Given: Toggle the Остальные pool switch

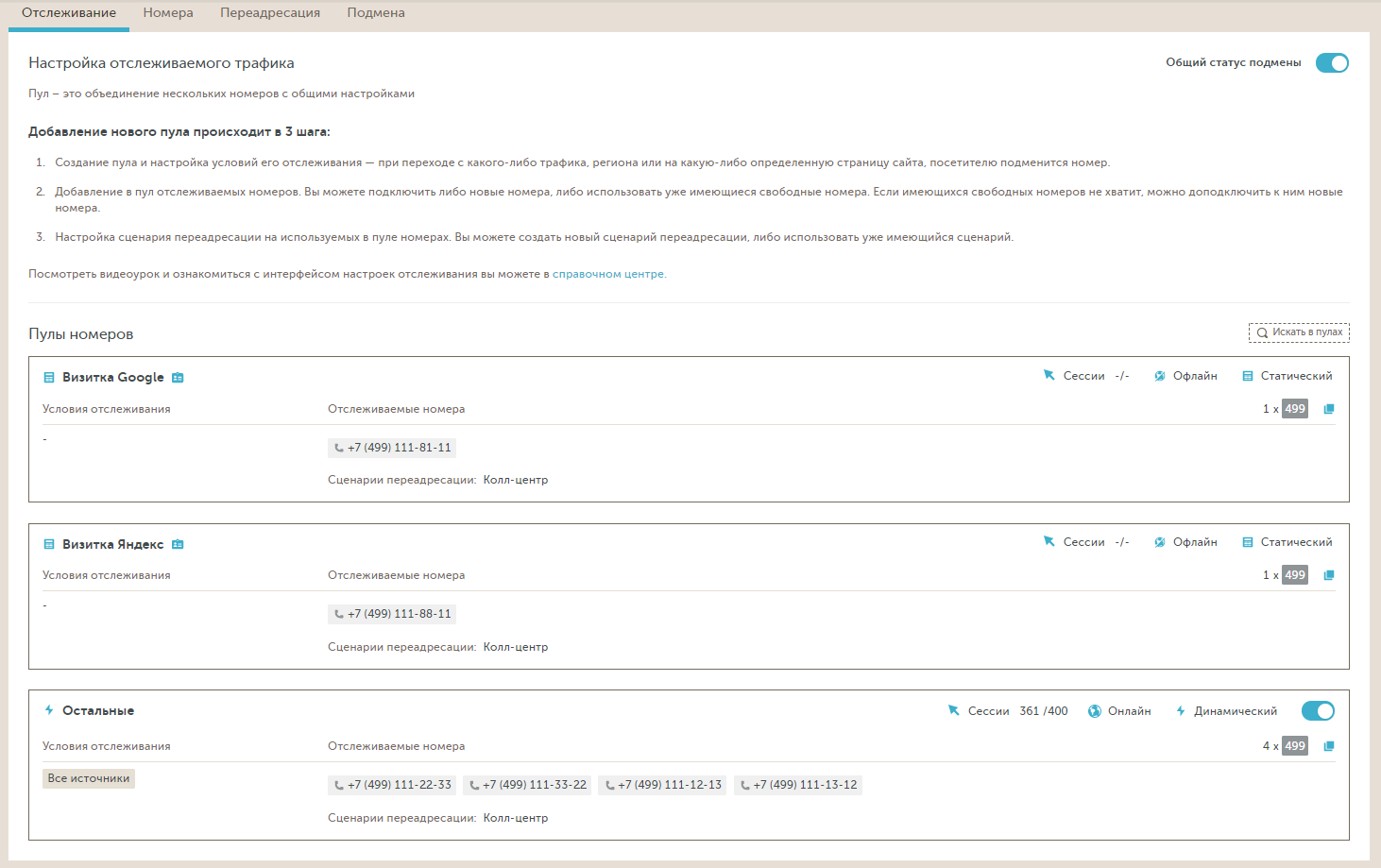Looking at the screenshot, I should click(1318, 711).
